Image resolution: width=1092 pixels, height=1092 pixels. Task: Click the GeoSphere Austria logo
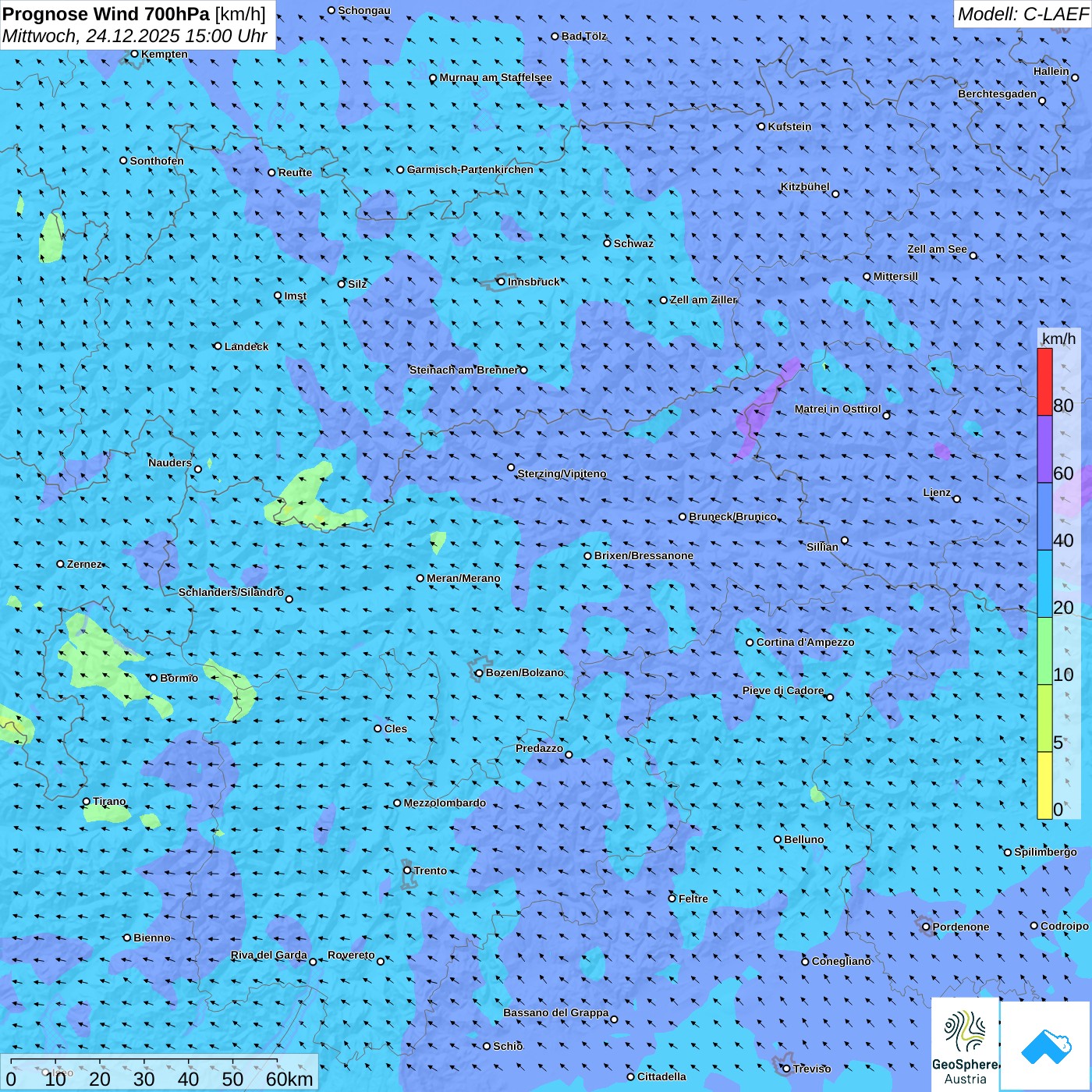pos(966,1045)
